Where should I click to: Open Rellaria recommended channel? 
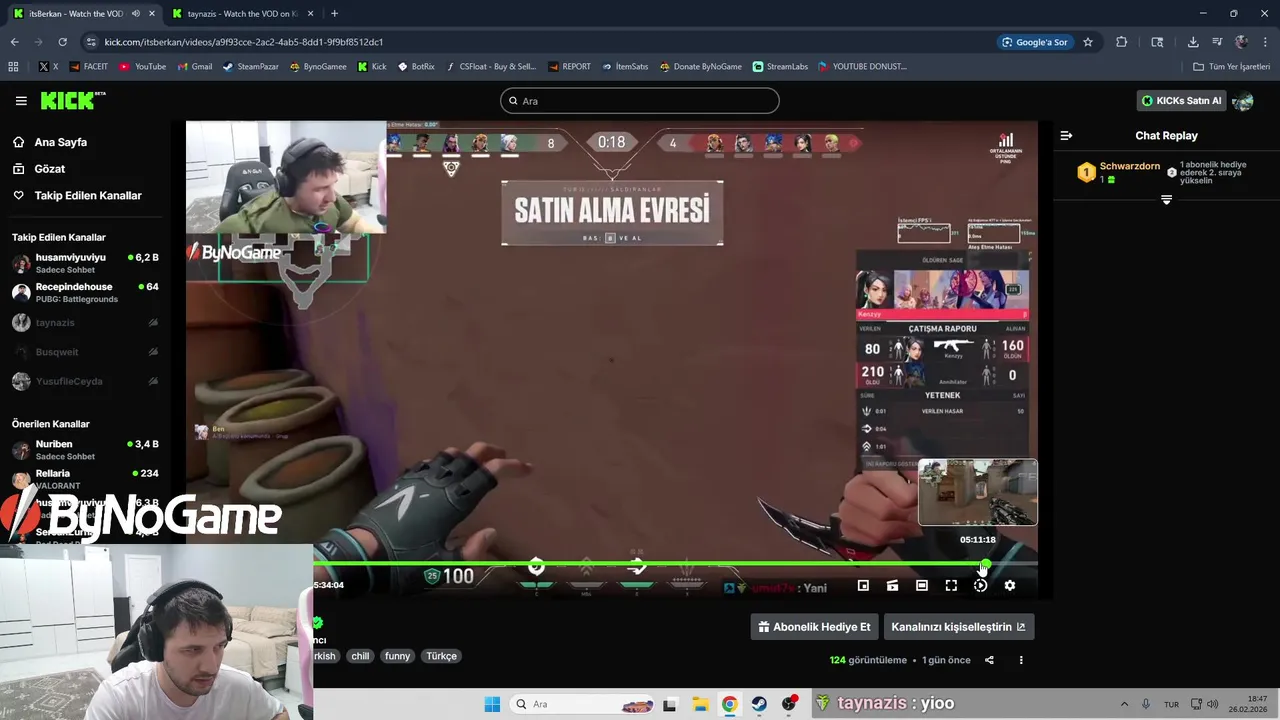pos(85,478)
